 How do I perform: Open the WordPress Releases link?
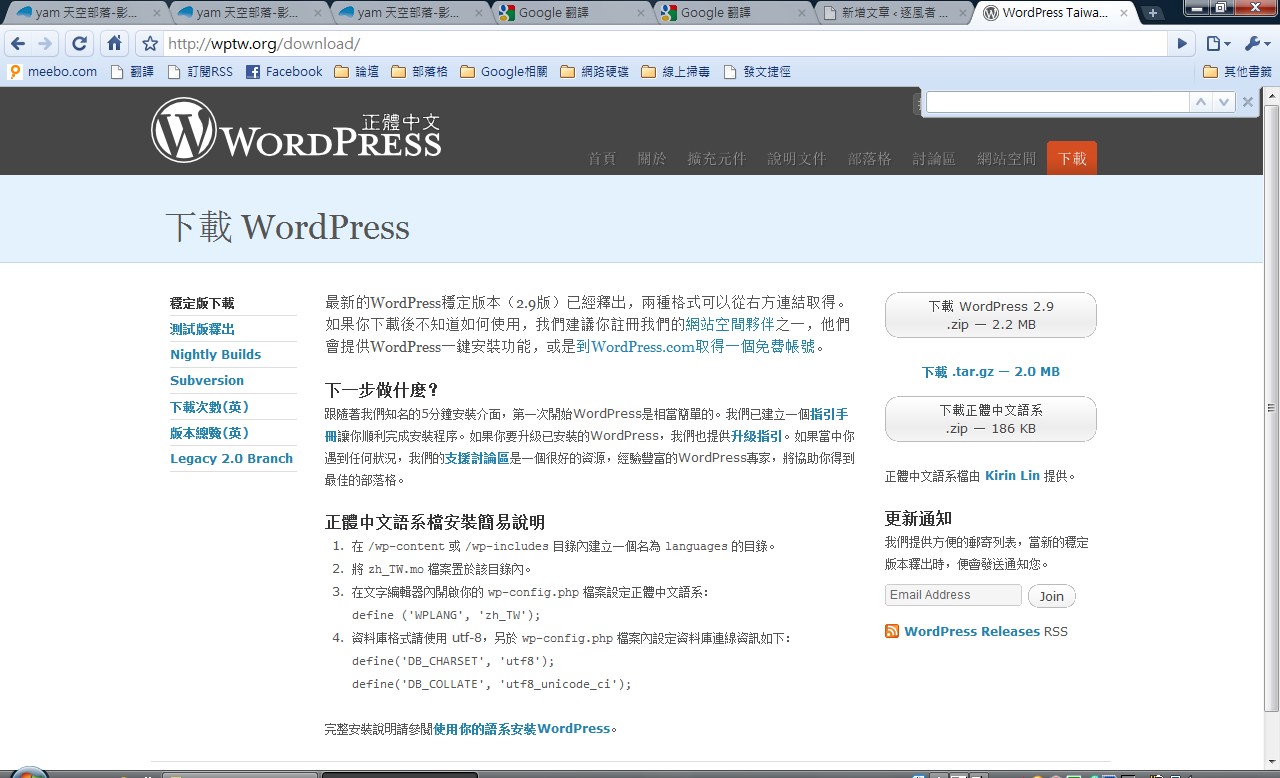pyautogui.click(x=972, y=631)
